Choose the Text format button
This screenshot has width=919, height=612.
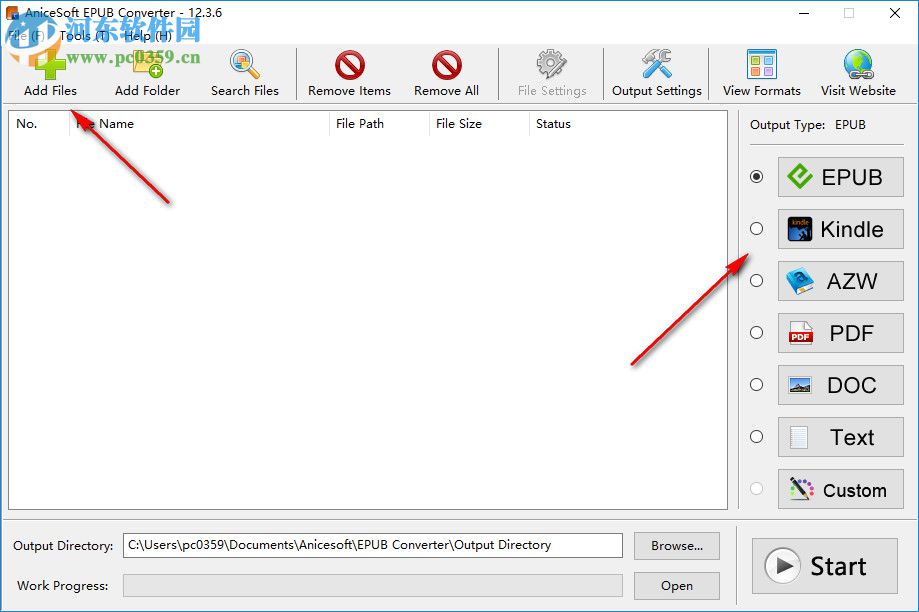pos(840,437)
